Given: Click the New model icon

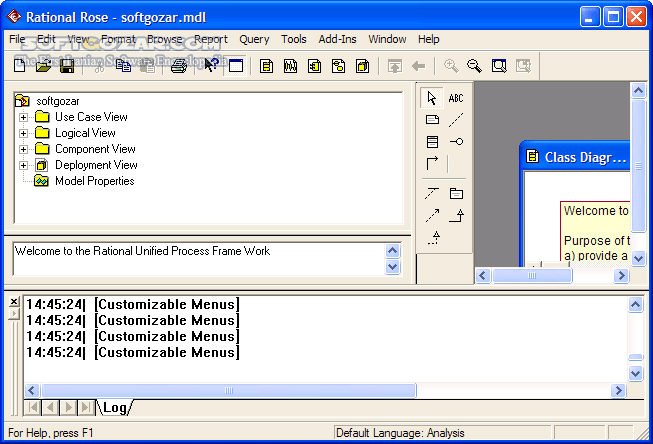Looking at the screenshot, I should pos(20,66).
